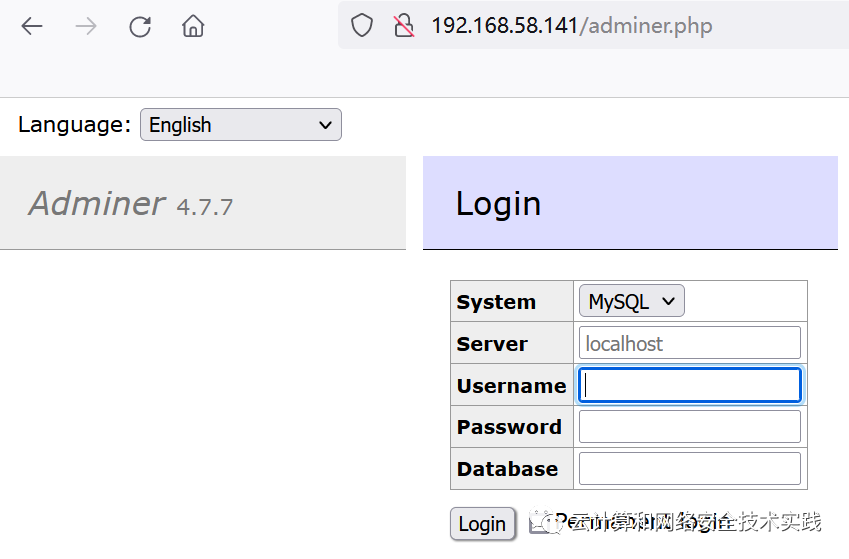Open the browser home page icon
The image size is (849, 559).
193,25
